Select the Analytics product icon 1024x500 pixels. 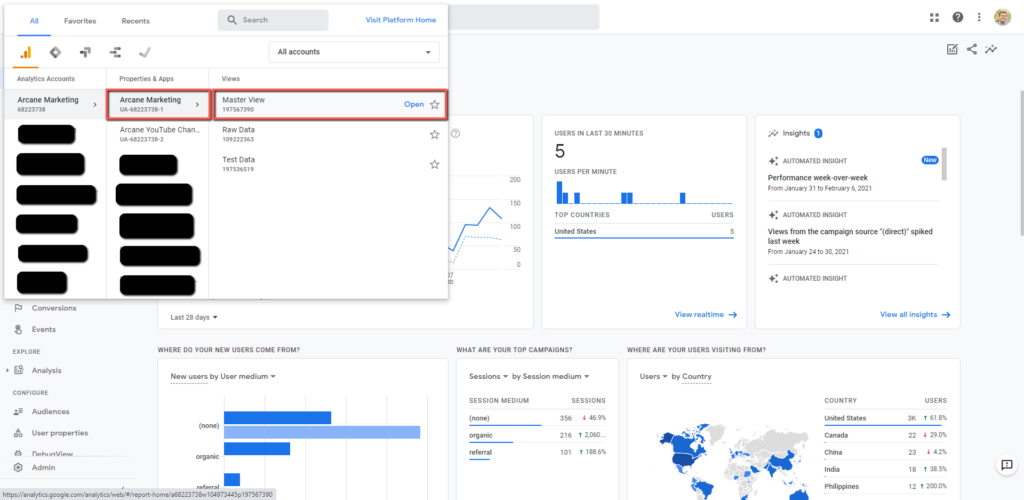(x=25, y=52)
